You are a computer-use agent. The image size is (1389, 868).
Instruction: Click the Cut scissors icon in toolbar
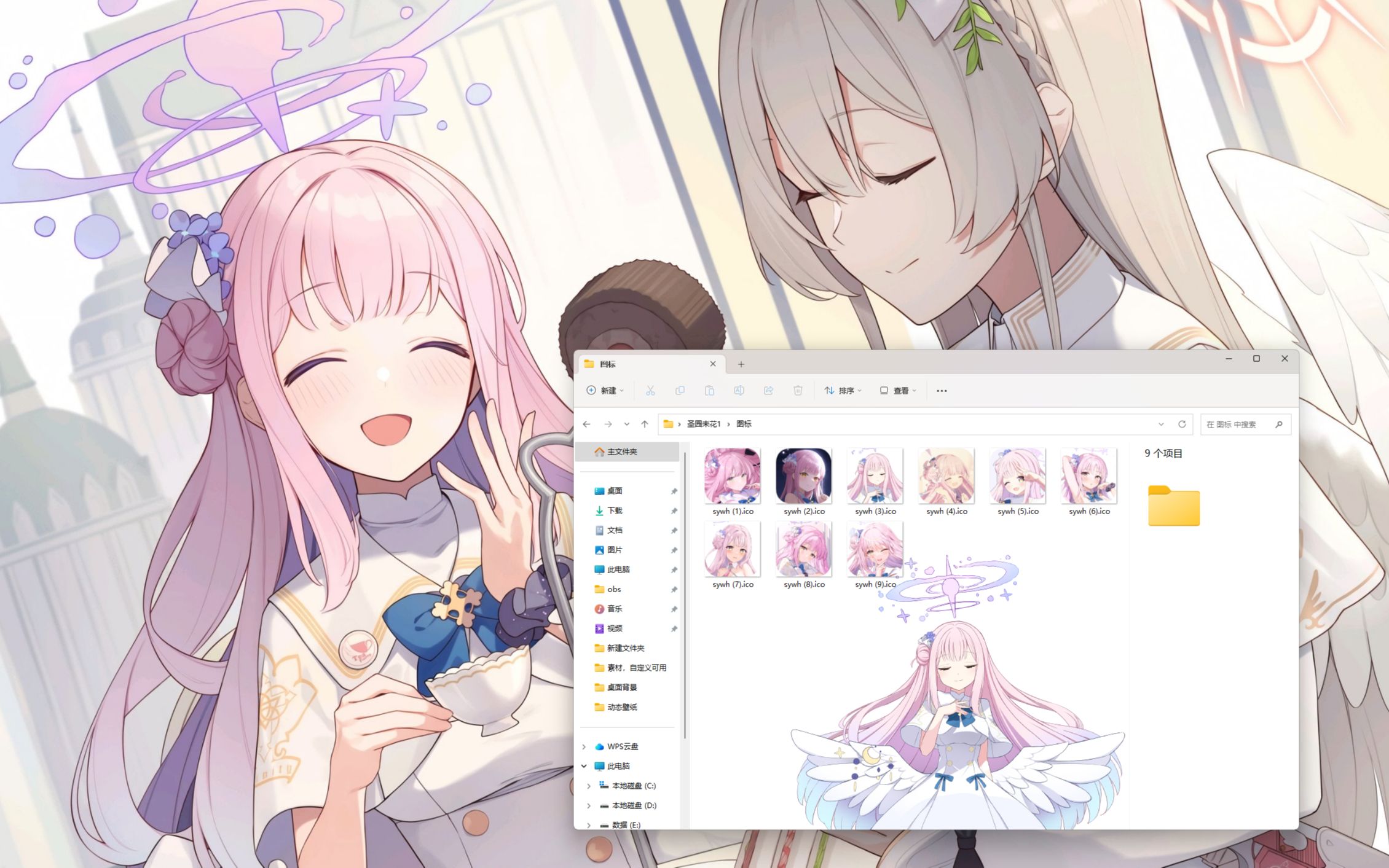click(650, 391)
